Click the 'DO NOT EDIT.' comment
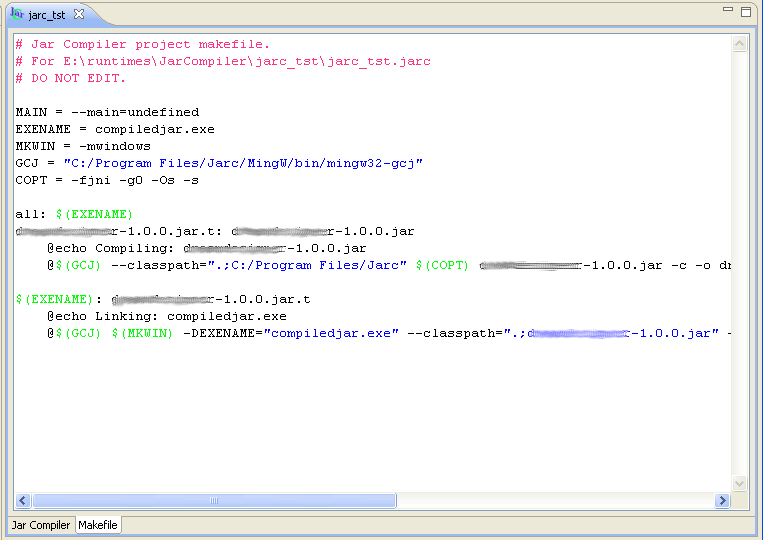This screenshot has height=540, width=763. [x=71, y=78]
